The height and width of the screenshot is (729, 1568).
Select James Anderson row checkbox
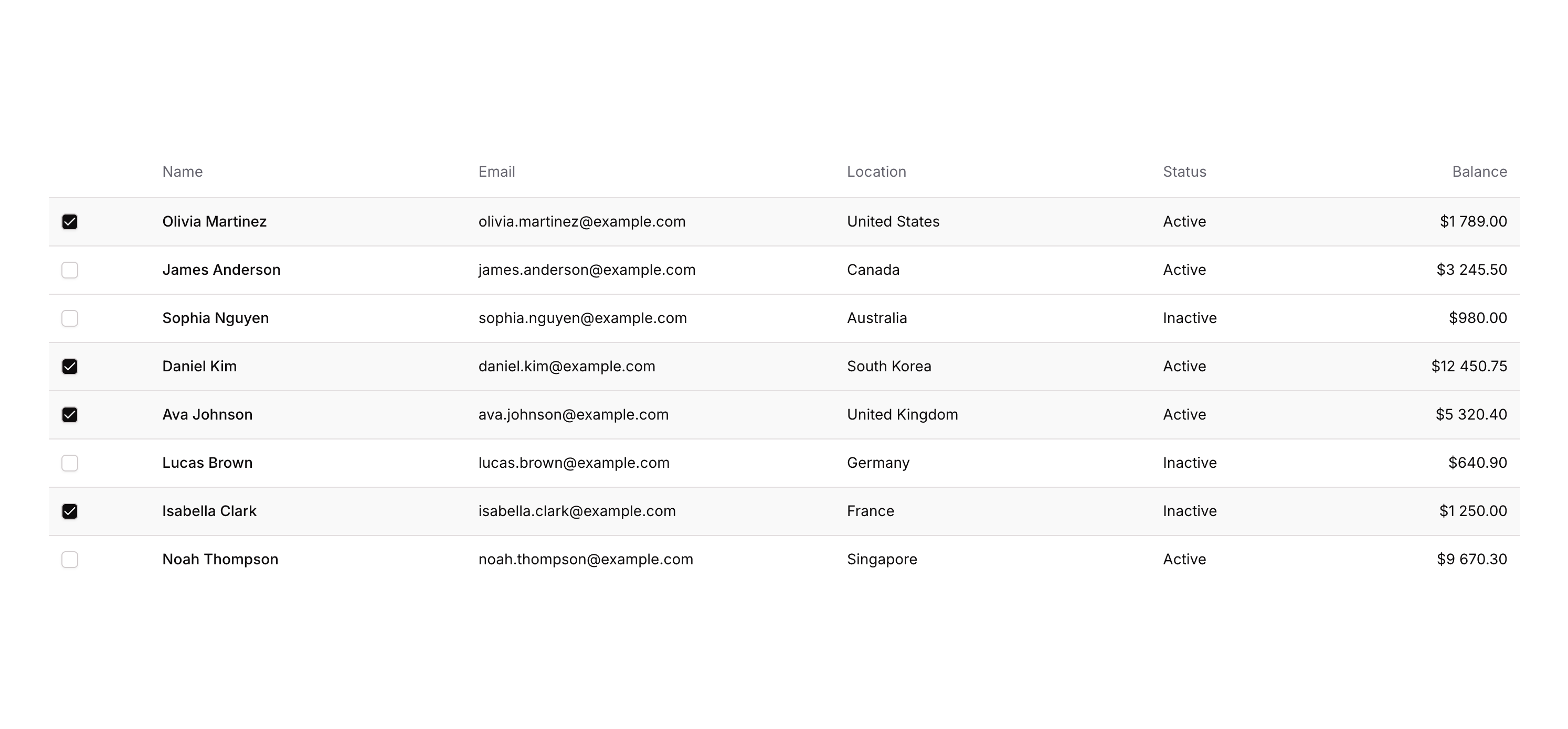pos(70,270)
